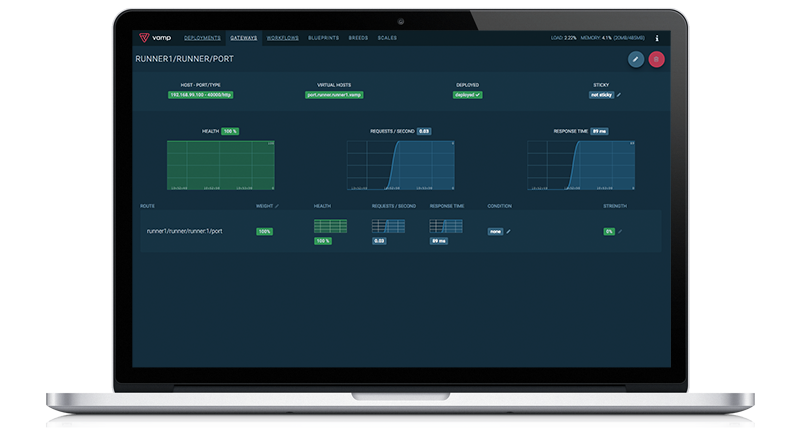800x435 pixels.
Task: Click the route 0.03 requests badge
Action: pyautogui.click(x=379, y=241)
